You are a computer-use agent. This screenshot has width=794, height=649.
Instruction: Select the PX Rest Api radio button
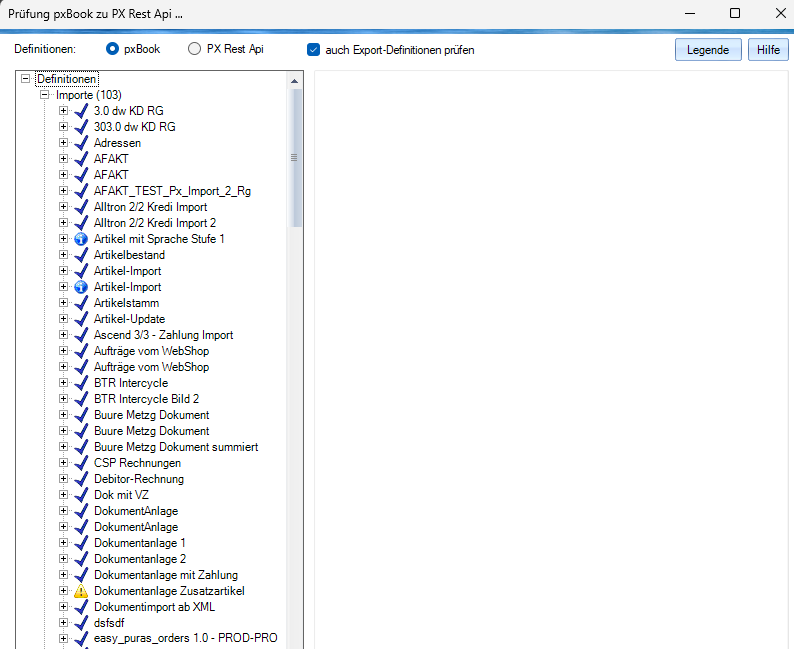(195, 49)
